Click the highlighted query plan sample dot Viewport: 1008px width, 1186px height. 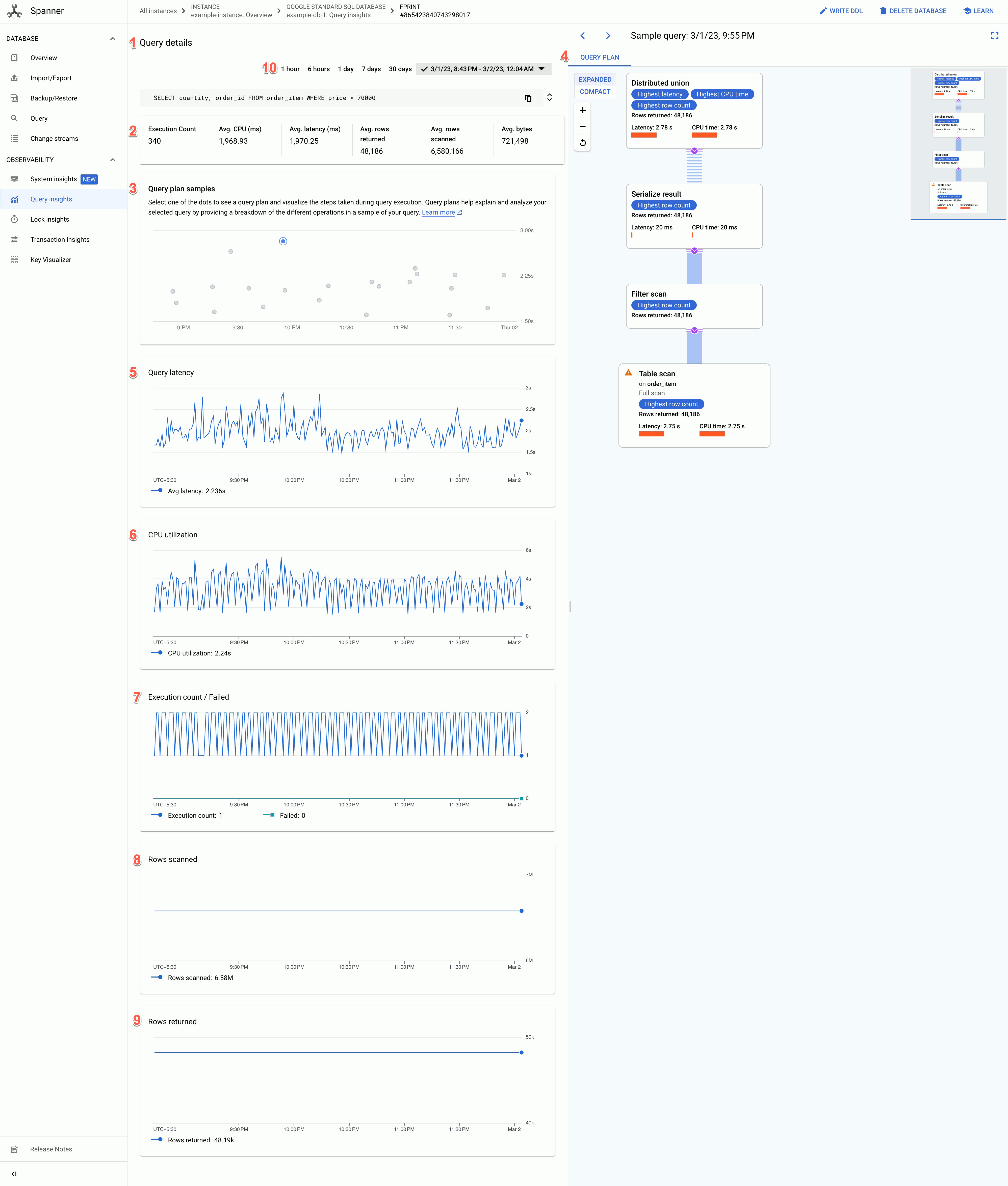point(283,241)
